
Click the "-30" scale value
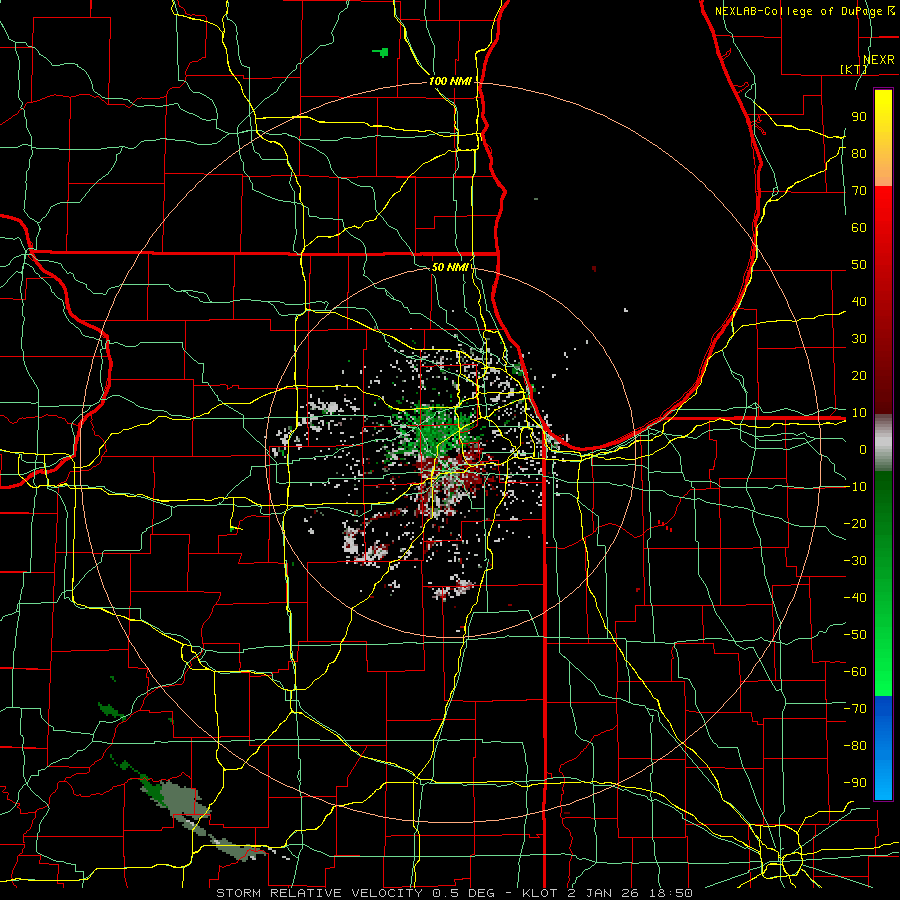(x=855, y=560)
